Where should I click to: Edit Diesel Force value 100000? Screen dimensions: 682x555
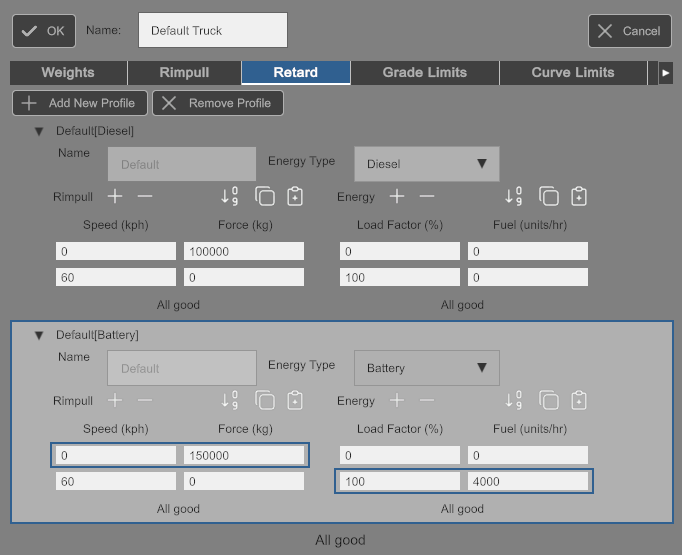point(244,251)
